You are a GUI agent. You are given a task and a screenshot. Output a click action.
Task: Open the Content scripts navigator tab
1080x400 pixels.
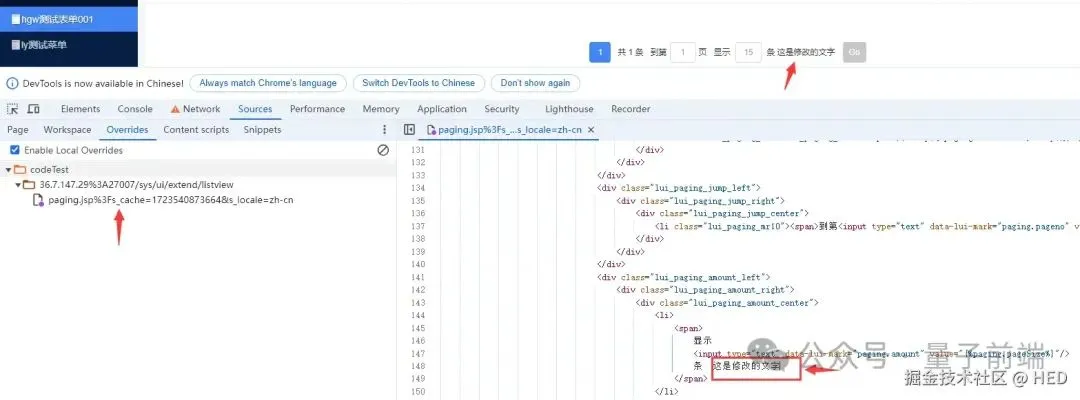coord(196,129)
